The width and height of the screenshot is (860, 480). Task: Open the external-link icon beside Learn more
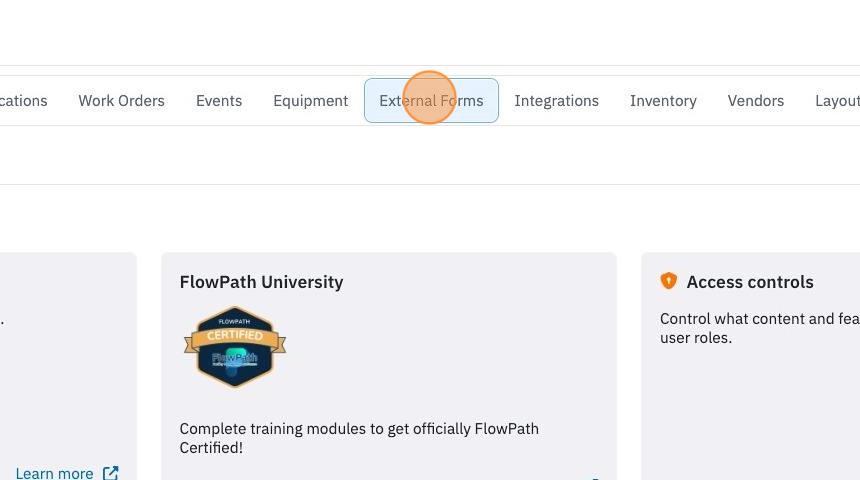[111, 473]
